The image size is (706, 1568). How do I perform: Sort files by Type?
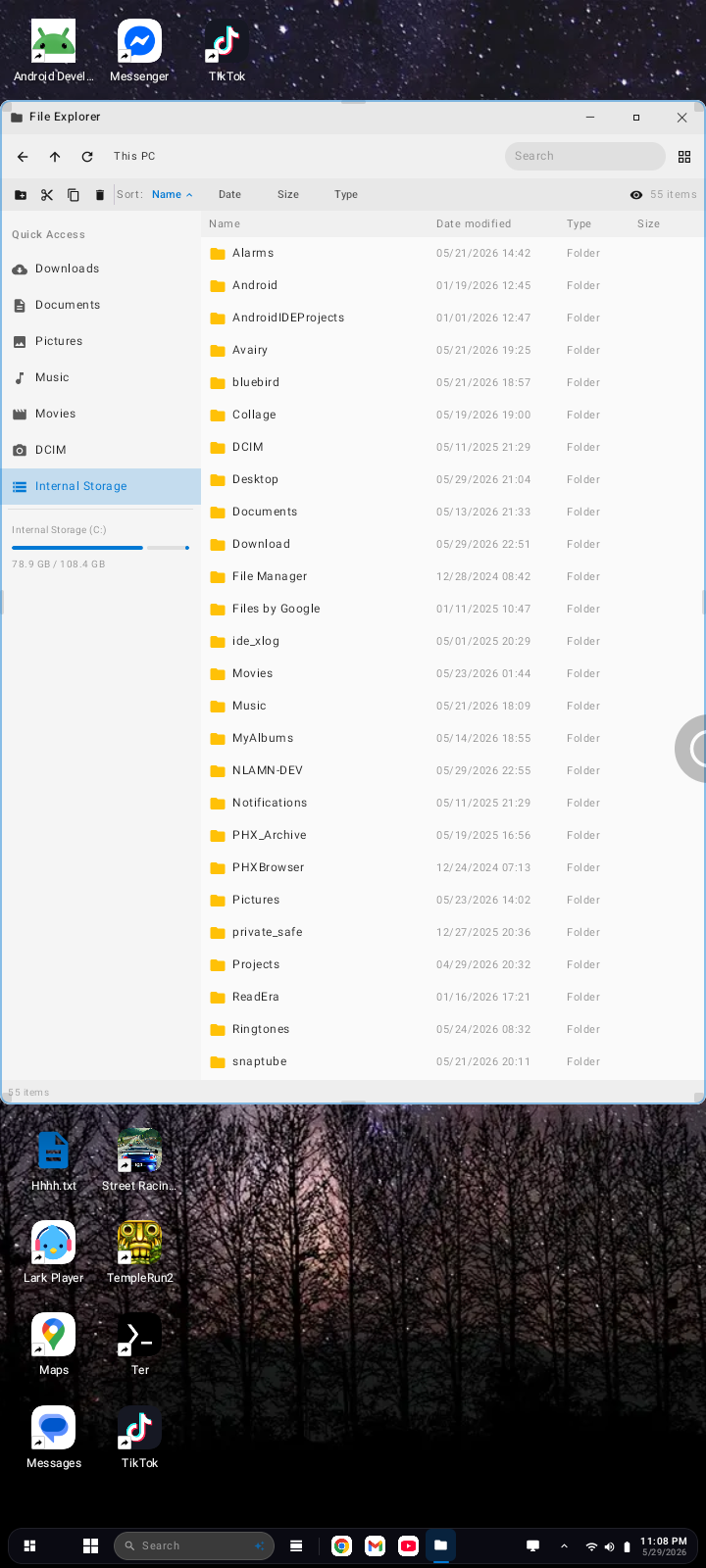[x=346, y=195]
